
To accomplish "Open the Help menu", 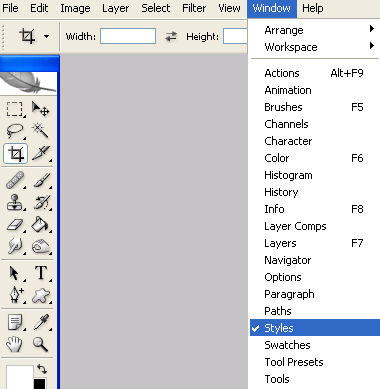I will click(x=313, y=8).
